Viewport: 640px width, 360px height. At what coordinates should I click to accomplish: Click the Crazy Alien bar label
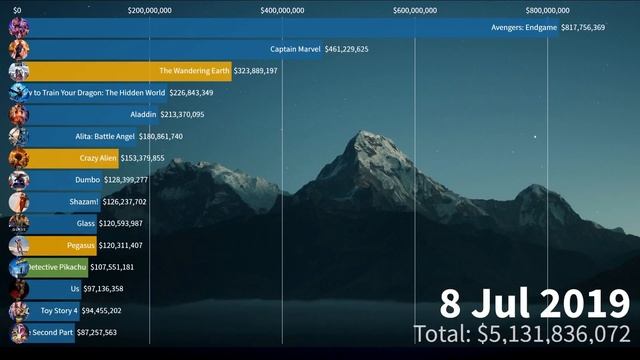point(98,158)
